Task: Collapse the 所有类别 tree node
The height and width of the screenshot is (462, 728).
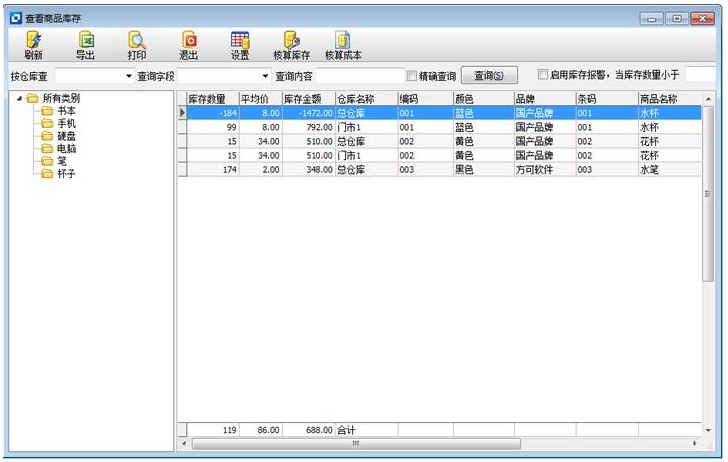Action: (x=19, y=99)
